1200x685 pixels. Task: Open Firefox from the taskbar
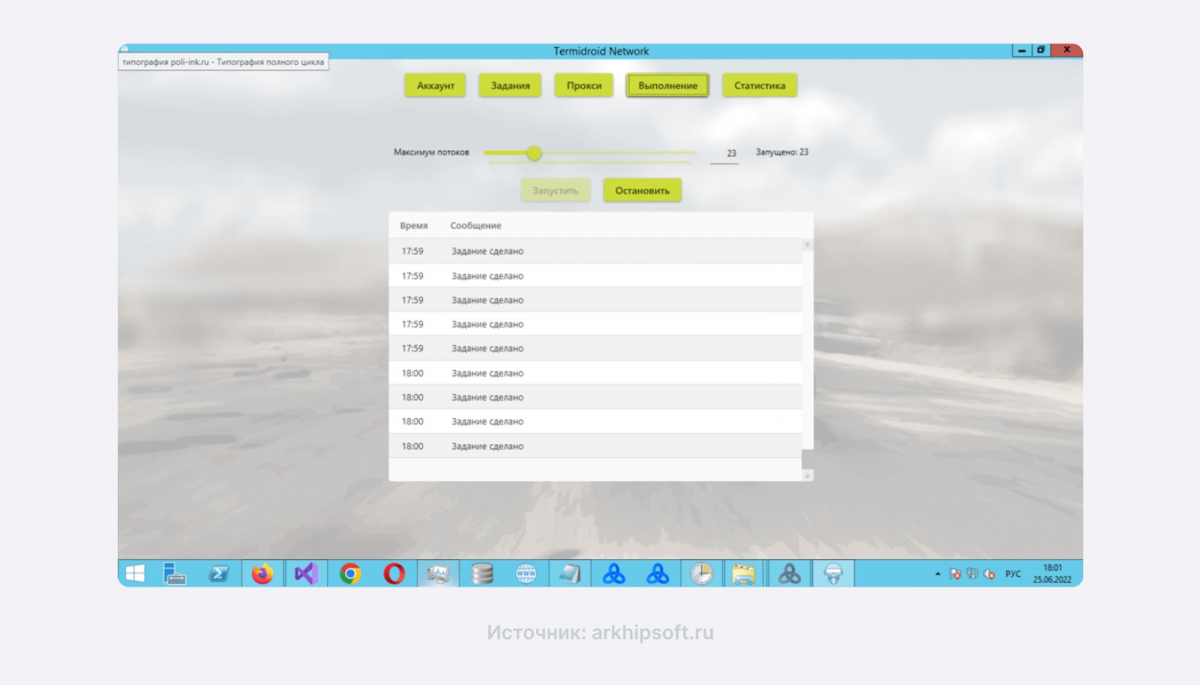[x=262, y=573]
